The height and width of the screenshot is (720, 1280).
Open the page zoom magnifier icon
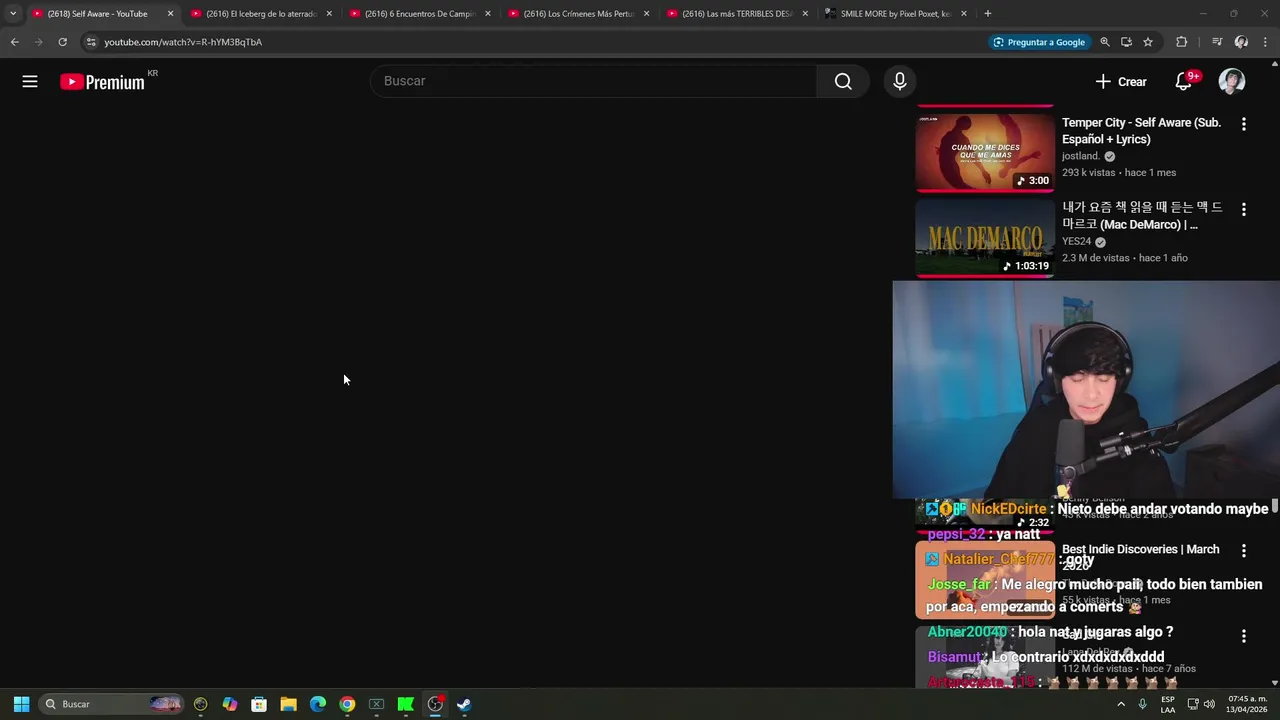[x=1105, y=42]
